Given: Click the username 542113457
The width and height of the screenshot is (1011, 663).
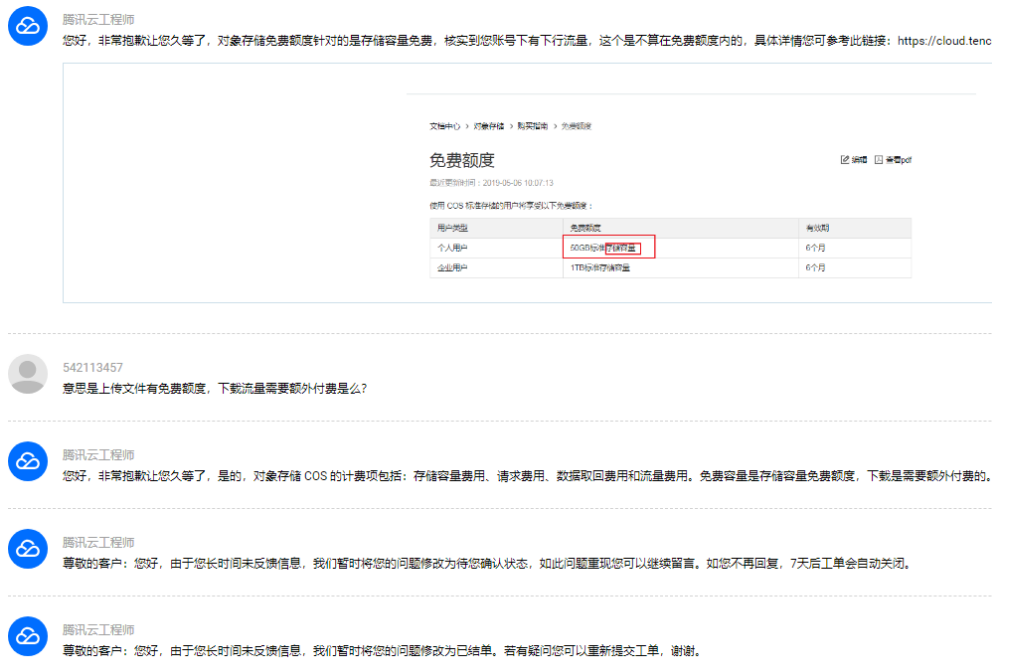Looking at the screenshot, I should (x=93, y=368).
